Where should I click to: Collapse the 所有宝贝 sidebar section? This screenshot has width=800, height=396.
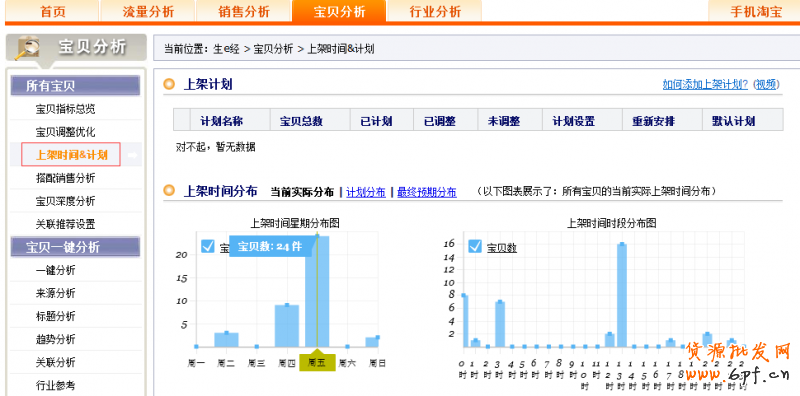[x=76, y=86]
